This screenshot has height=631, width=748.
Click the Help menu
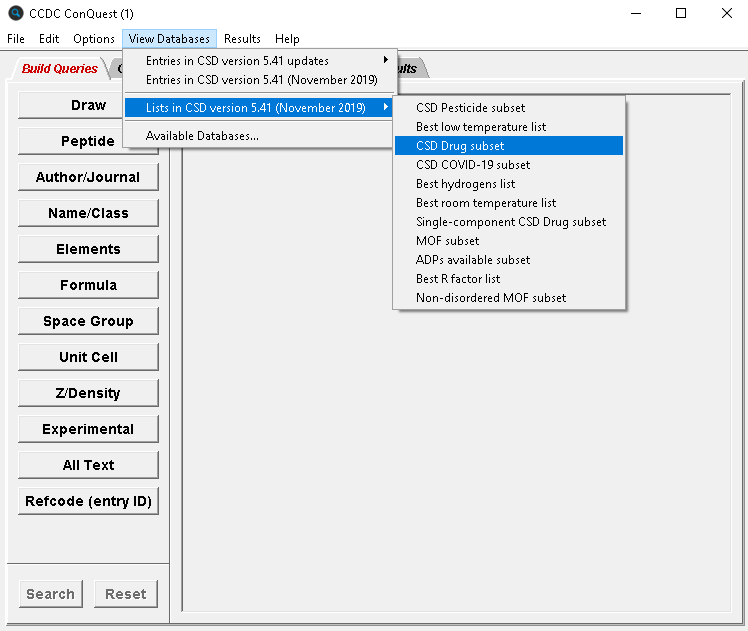(287, 39)
